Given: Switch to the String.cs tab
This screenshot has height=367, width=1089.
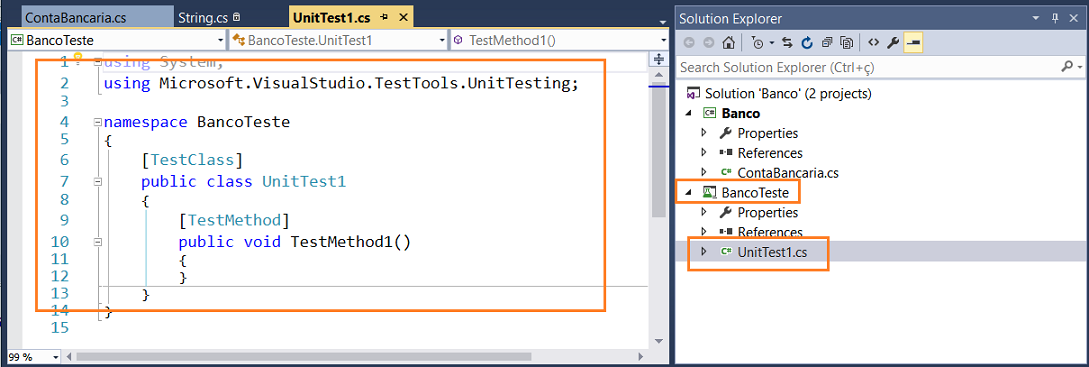Looking at the screenshot, I should pos(208,16).
